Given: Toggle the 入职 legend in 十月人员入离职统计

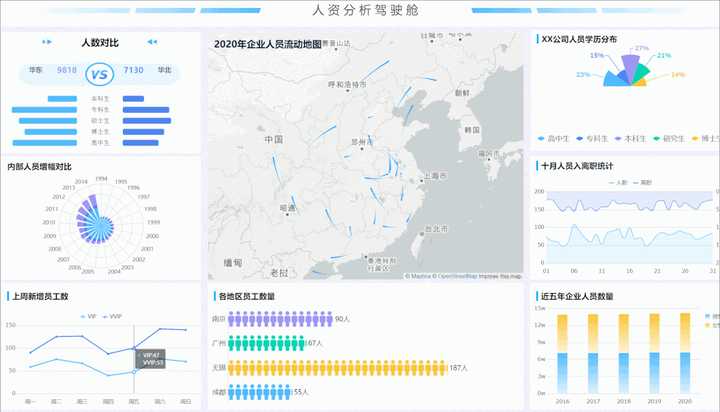Looking at the screenshot, I should (x=618, y=182).
